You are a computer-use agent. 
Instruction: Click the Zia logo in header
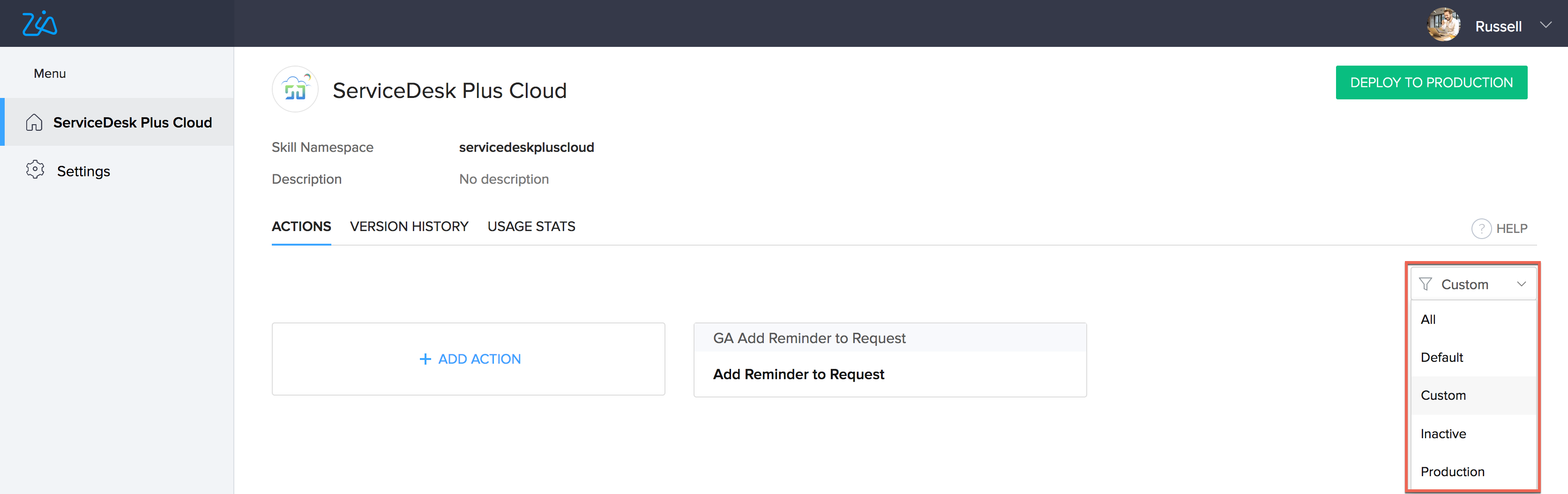coord(39,24)
